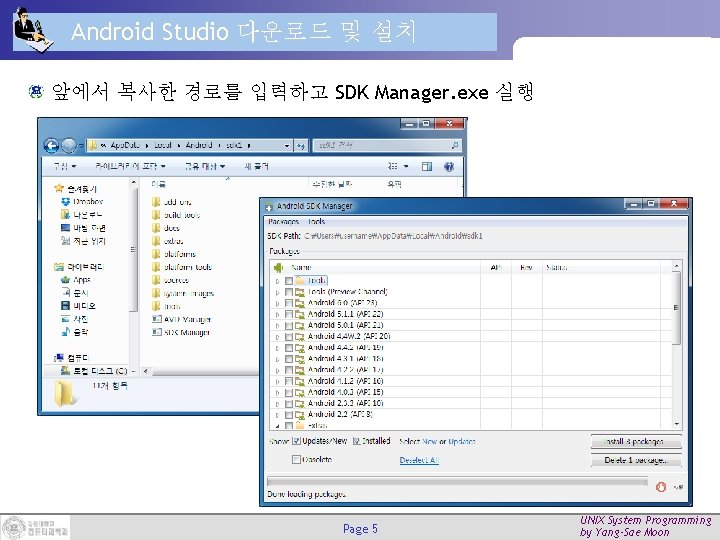Expand the Android 2.3.3 (API 10) node
720x540 pixels.
(277, 404)
